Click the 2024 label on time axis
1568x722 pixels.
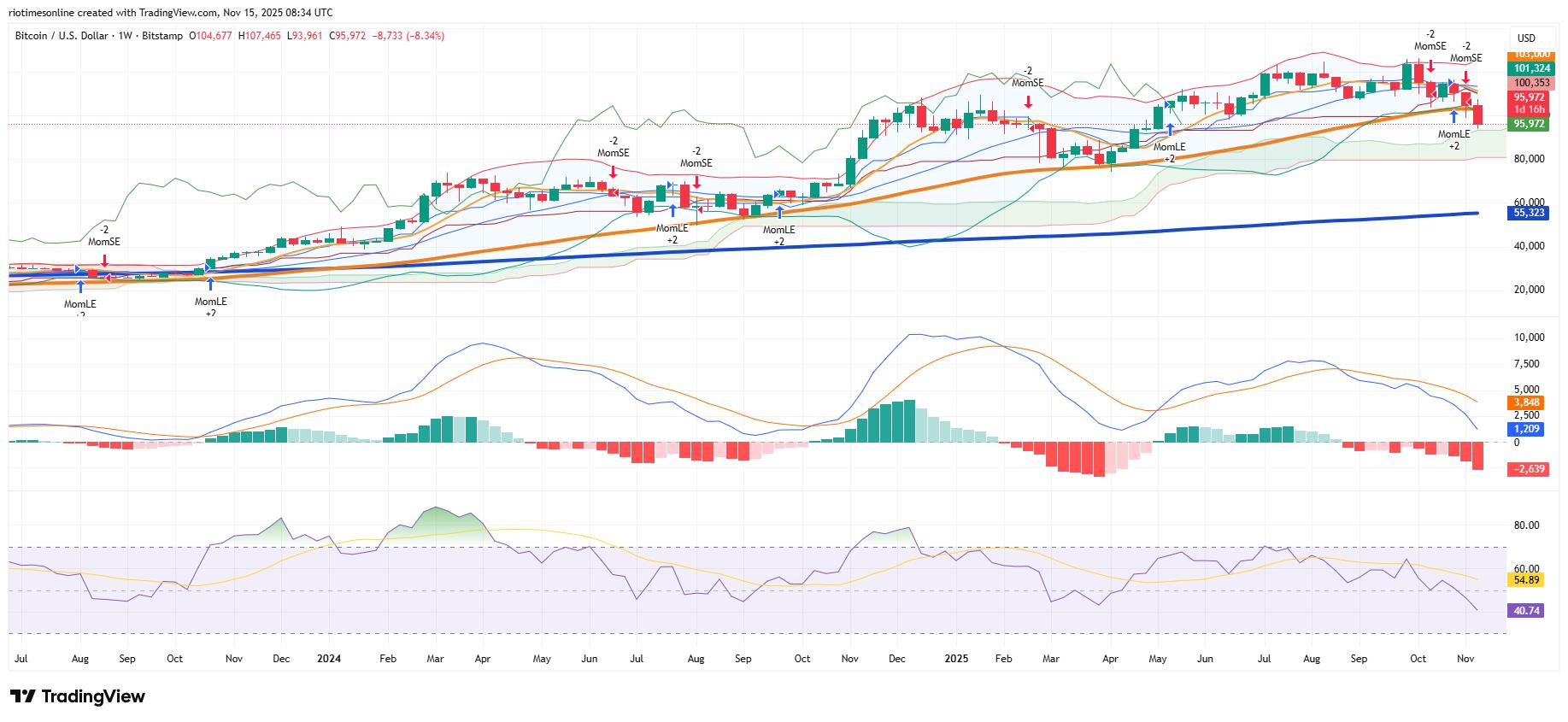(329, 659)
